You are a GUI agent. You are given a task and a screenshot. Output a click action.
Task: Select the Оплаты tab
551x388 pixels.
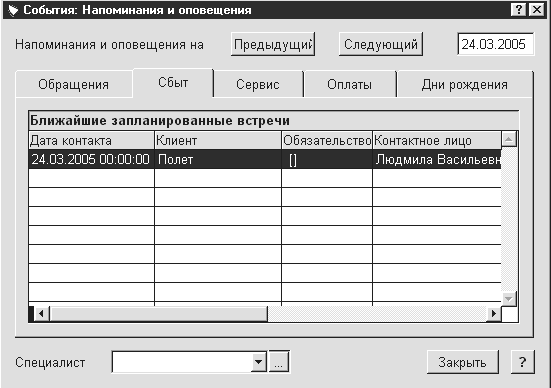pos(350,84)
